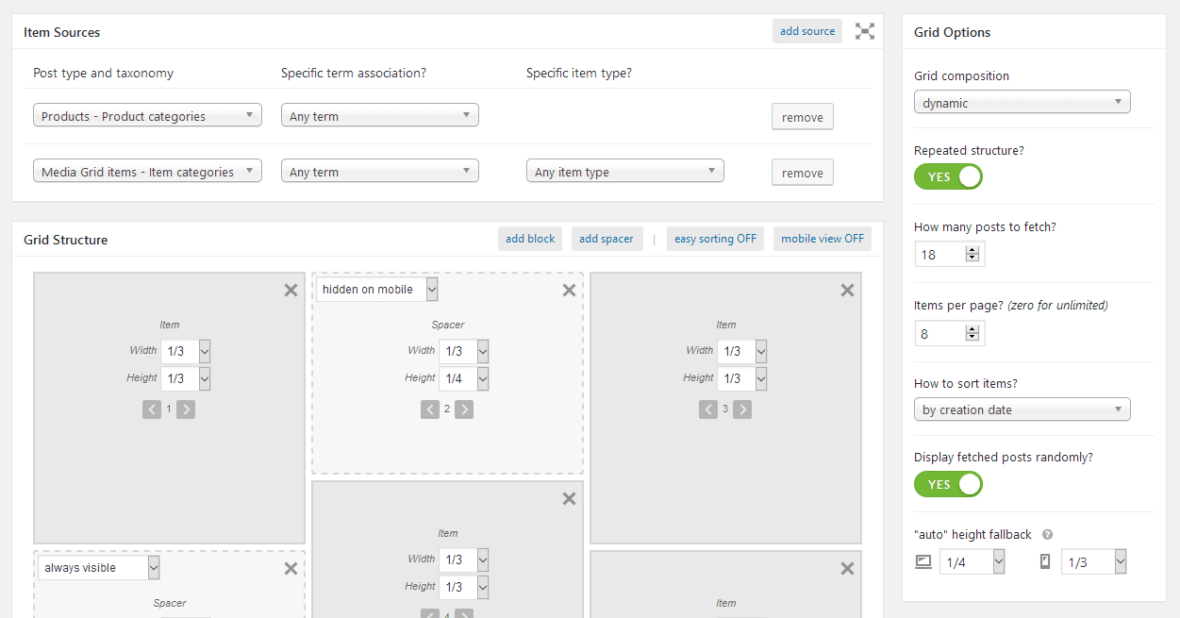Expand the How to sort items dropdown
1180x618 pixels.
tap(1021, 410)
